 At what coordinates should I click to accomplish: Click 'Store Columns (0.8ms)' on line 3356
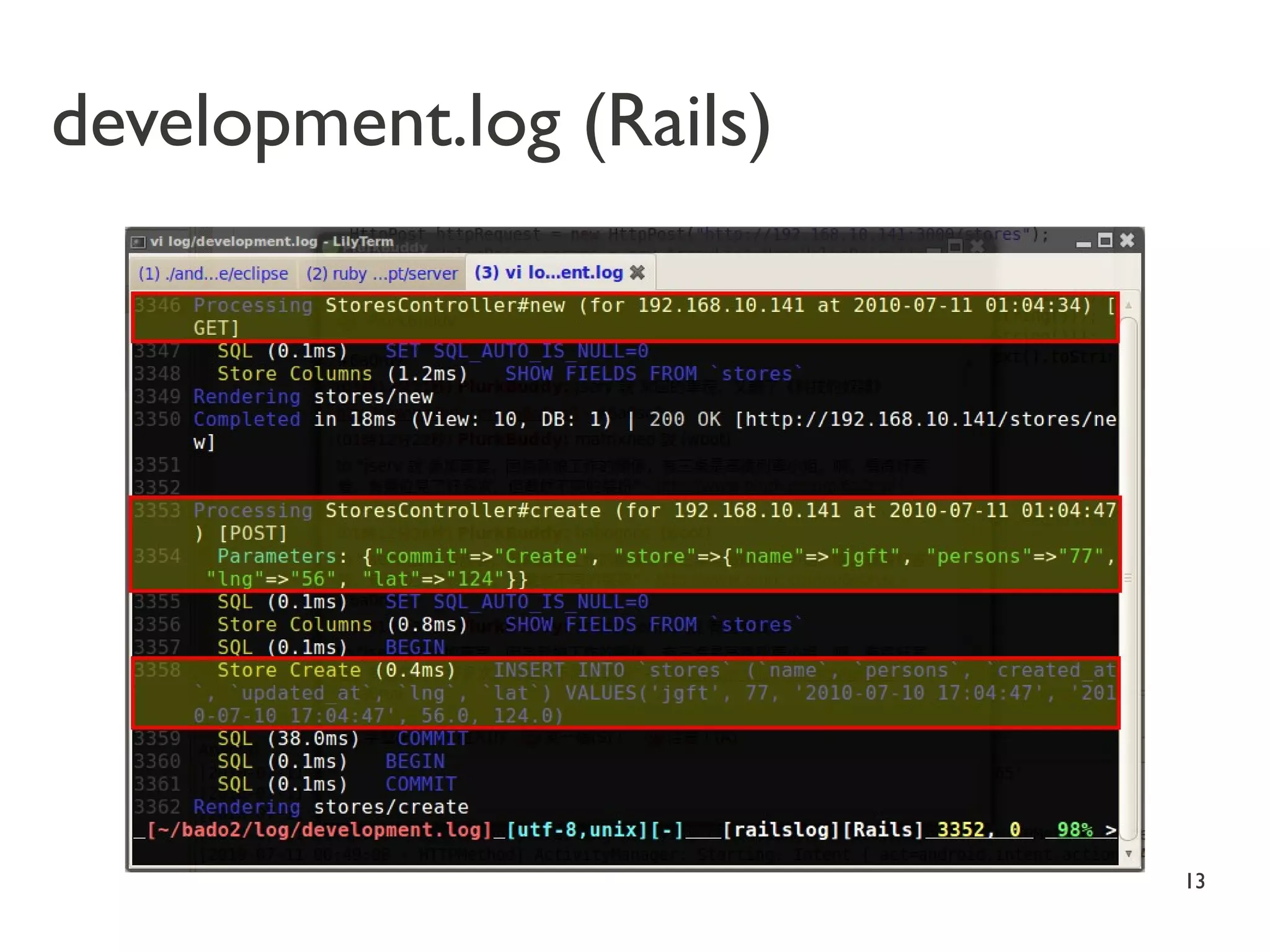(x=342, y=625)
